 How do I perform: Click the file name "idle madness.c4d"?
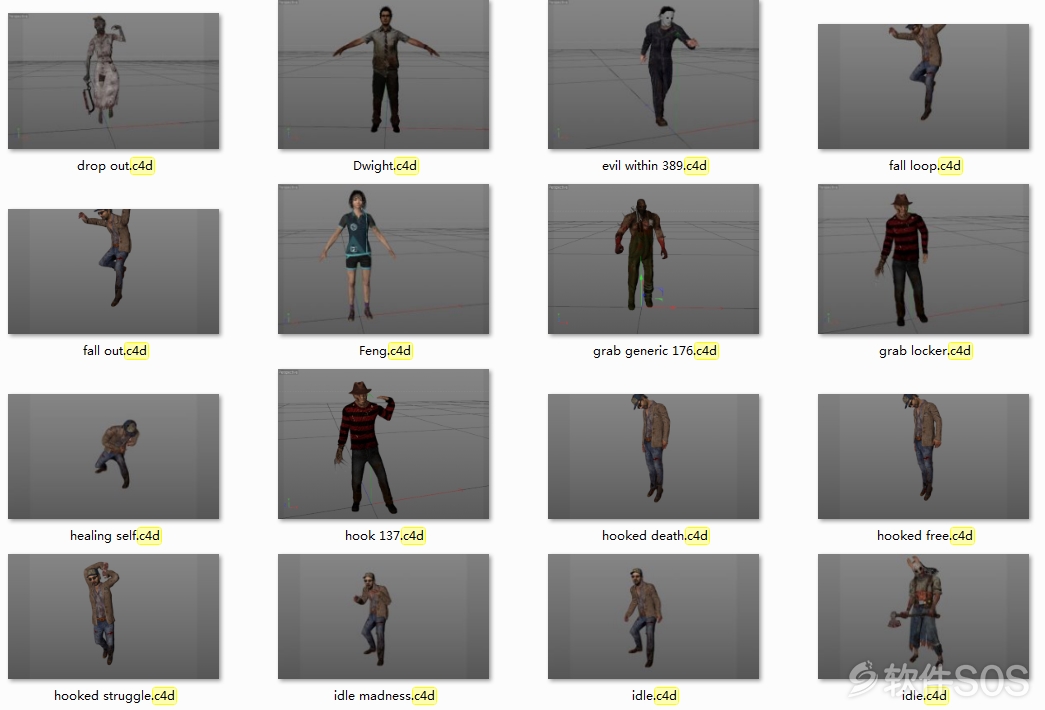pos(384,695)
